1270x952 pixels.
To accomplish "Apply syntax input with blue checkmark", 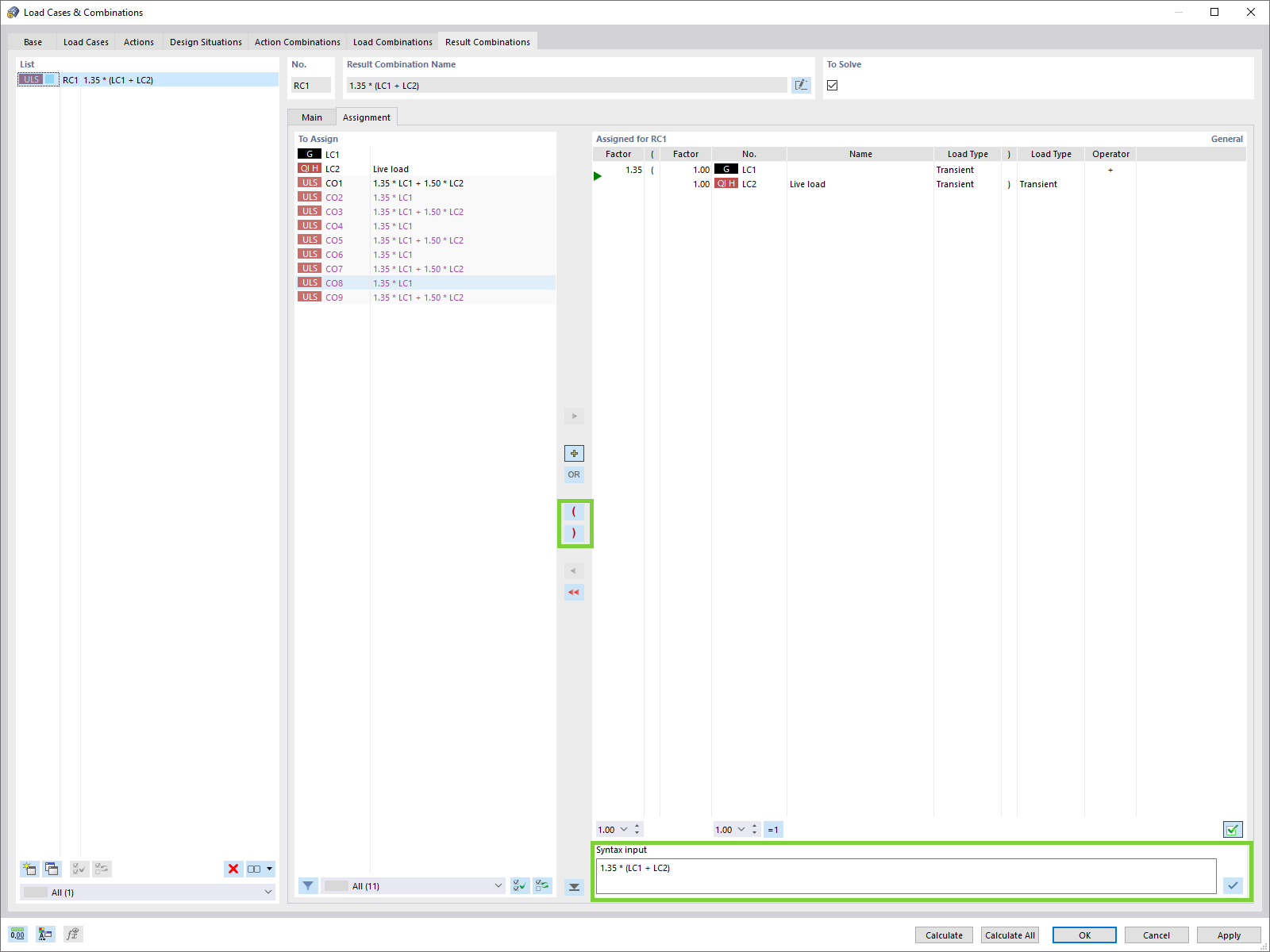I will (1233, 885).
